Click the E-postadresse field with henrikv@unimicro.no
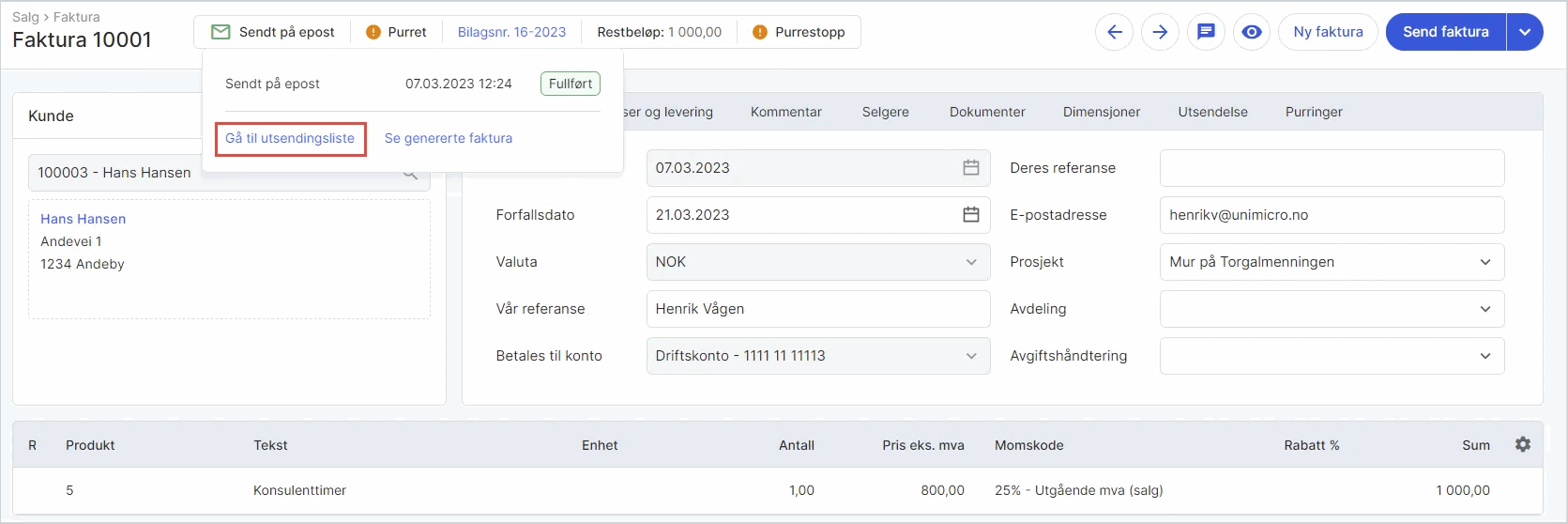This screenshot has height=524, width=1568. 1332,215
